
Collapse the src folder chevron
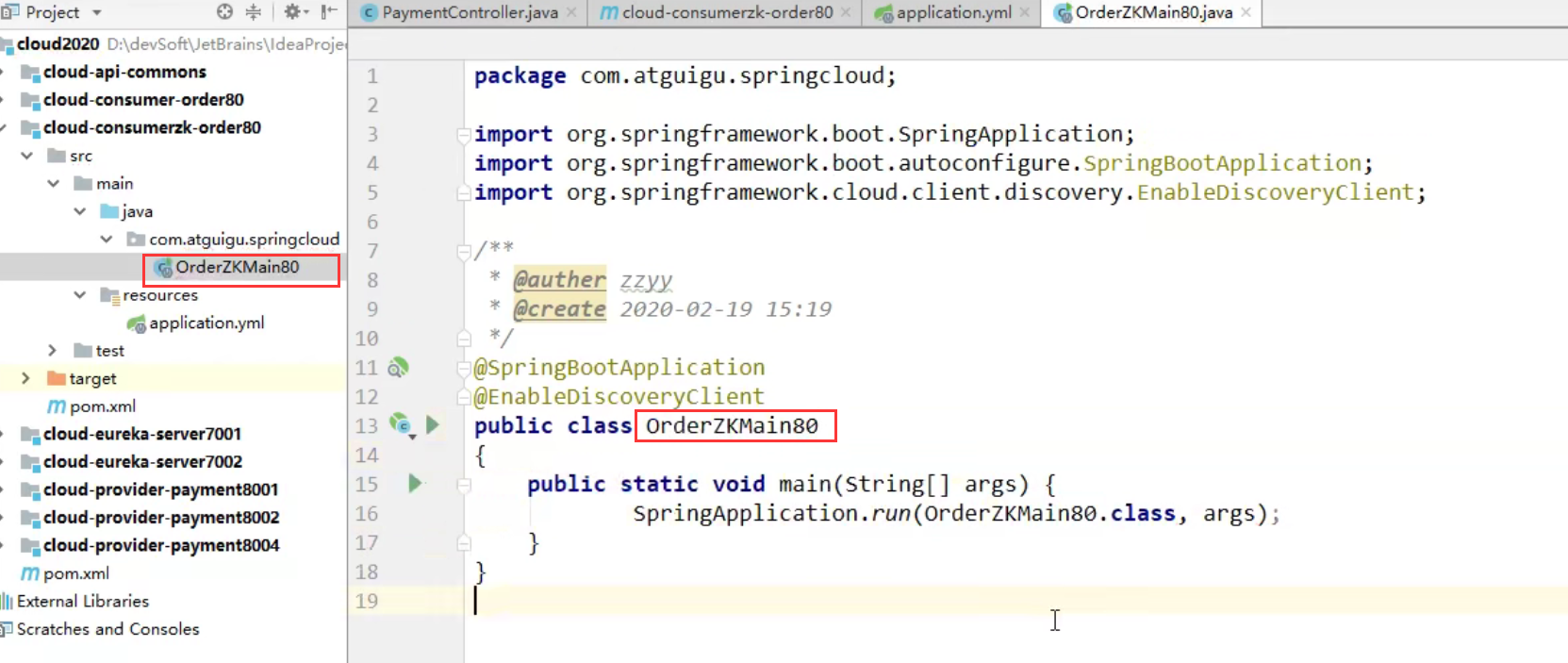click(x=27, y=156)
